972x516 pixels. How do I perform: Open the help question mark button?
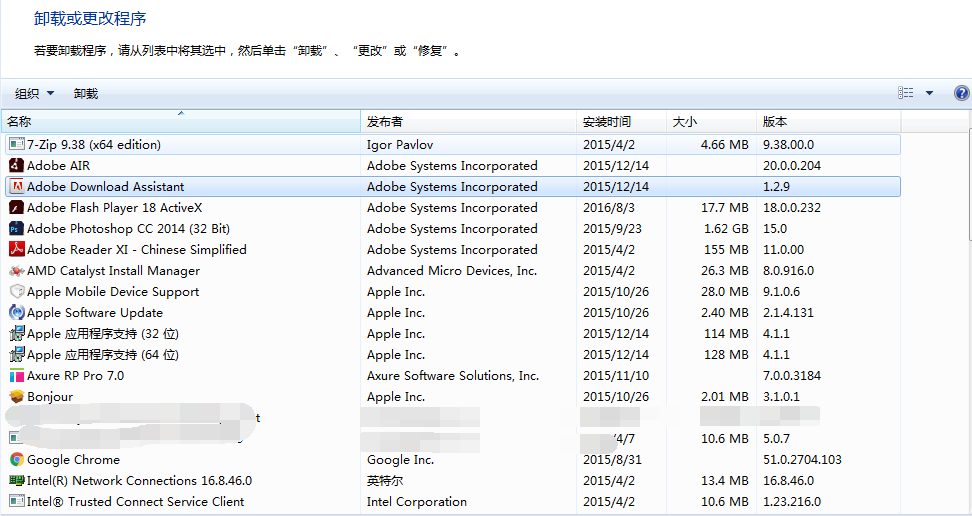(x=961, y=93)
